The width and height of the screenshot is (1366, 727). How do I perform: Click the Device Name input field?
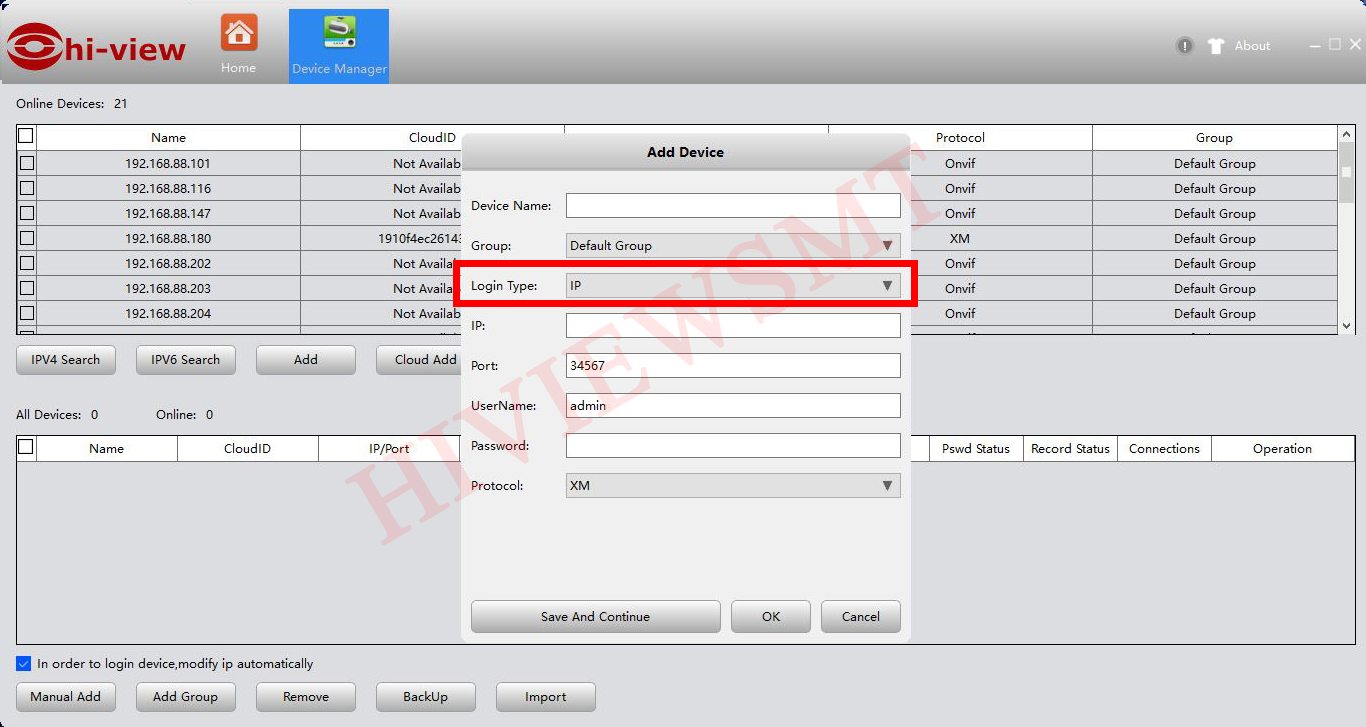pos(733,206)
